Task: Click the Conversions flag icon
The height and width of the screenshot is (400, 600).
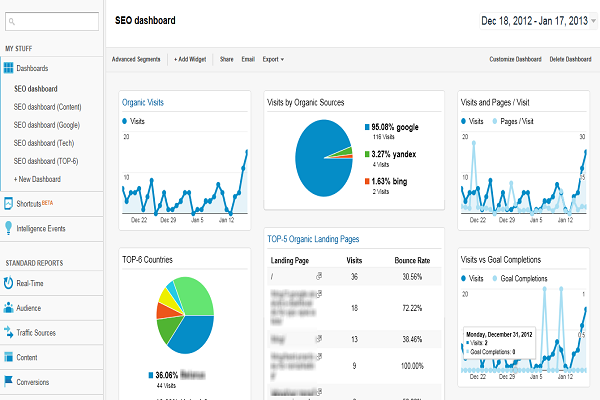Action: point(8,381)
